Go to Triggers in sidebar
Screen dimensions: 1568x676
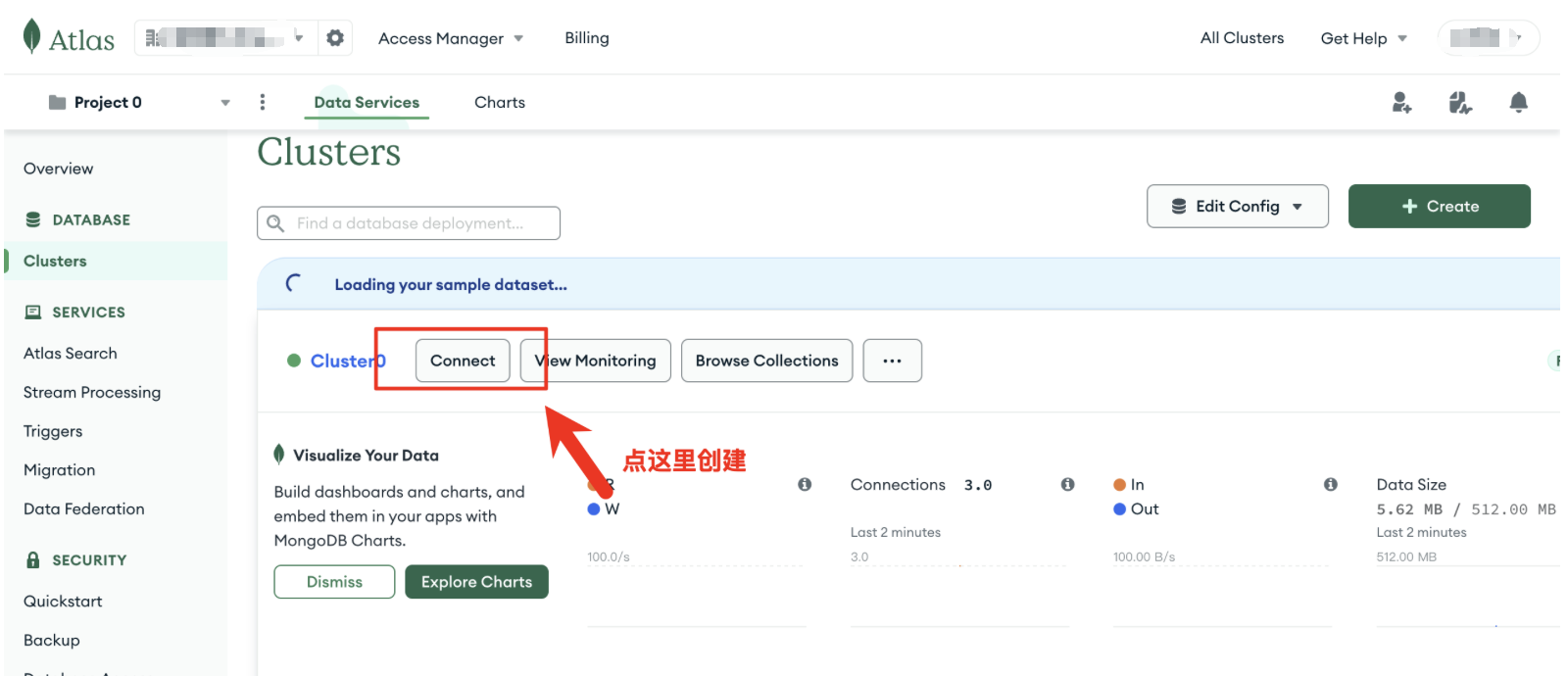tap(53, 431)
